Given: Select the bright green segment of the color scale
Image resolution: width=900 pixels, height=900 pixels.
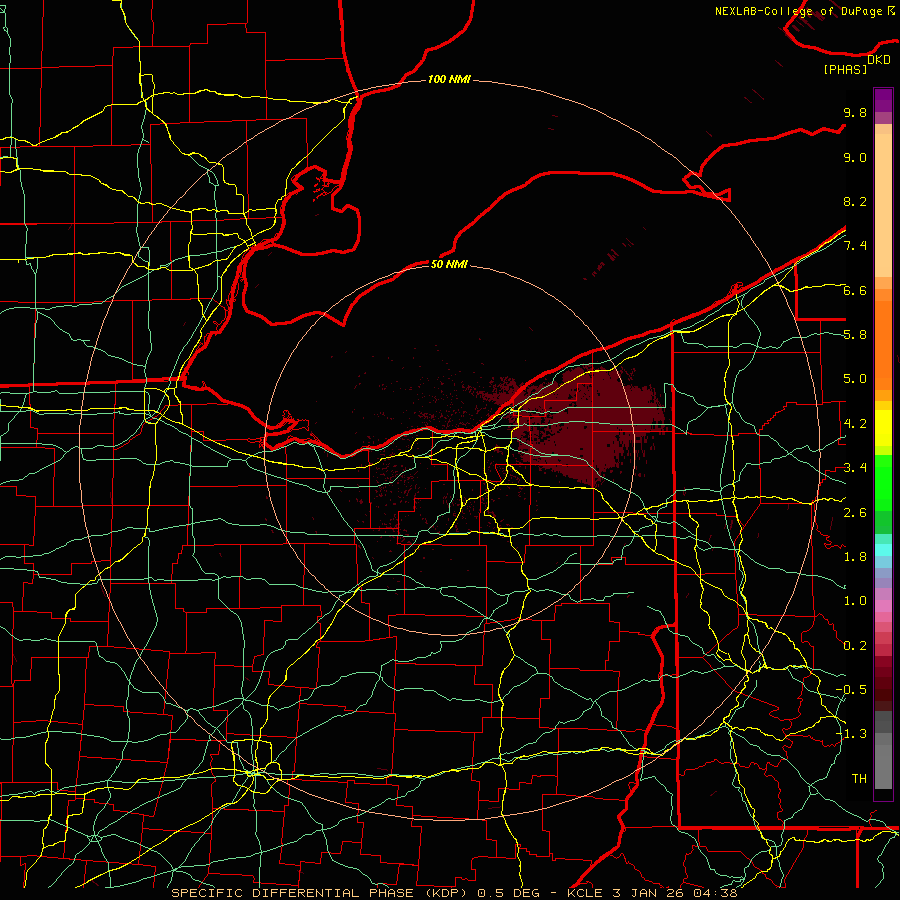Looking at the screenshot, I should (883, 484).
